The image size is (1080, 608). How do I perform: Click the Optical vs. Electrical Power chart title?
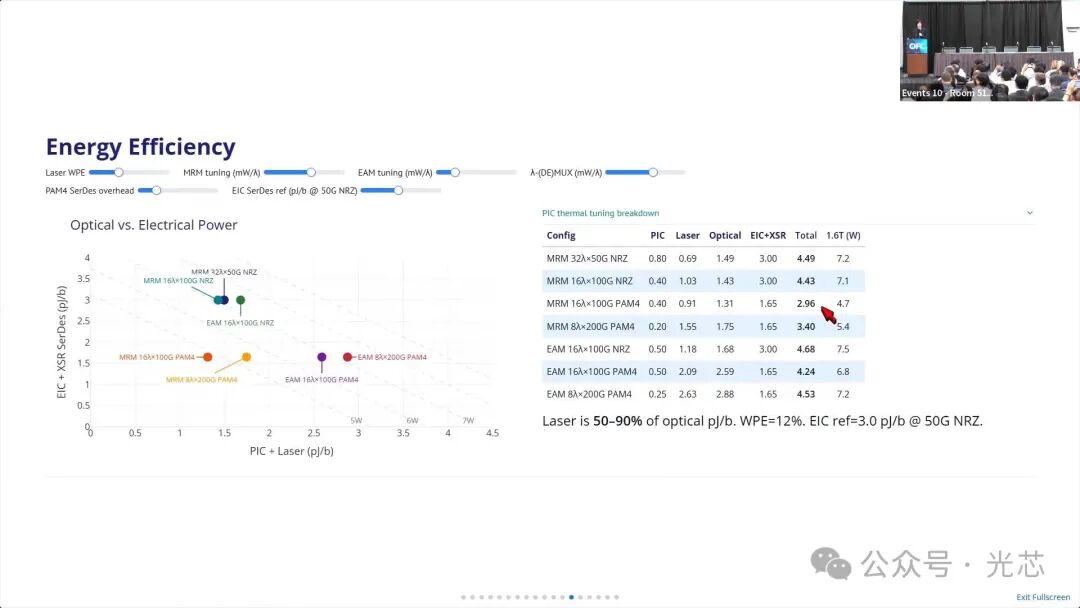click(x=154, y=225)
